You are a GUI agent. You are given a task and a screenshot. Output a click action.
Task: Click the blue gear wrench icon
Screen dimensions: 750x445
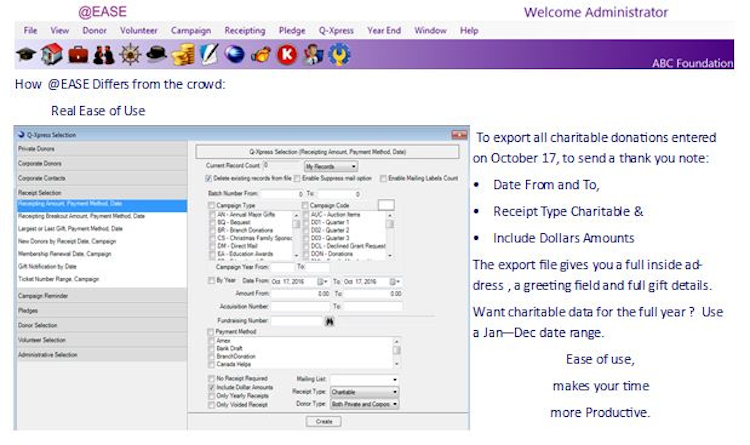[339, 55]
